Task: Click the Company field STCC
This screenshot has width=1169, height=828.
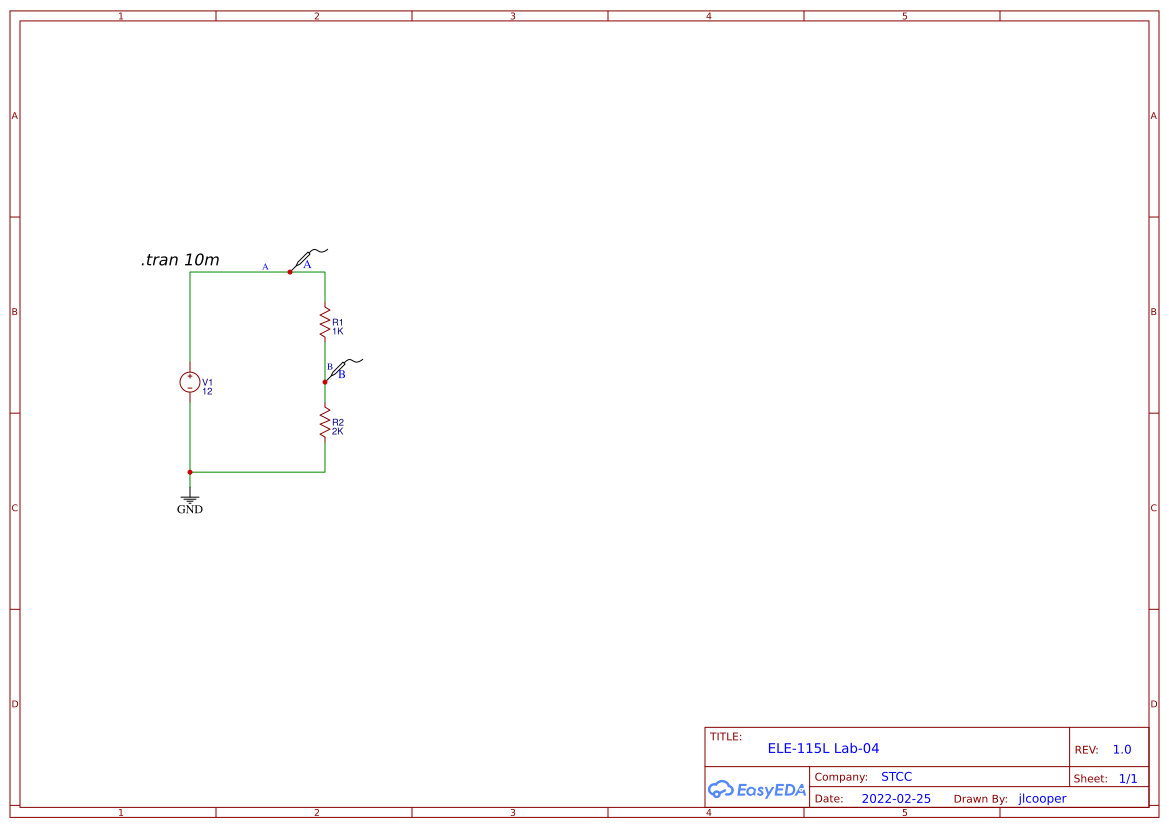Action: (x=895, y=776)
